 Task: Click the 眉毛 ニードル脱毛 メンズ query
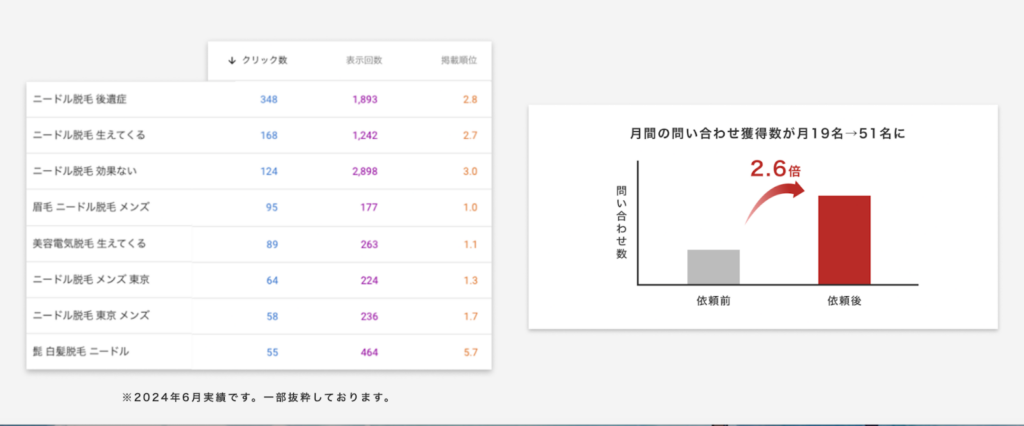(x=91, y=207)
